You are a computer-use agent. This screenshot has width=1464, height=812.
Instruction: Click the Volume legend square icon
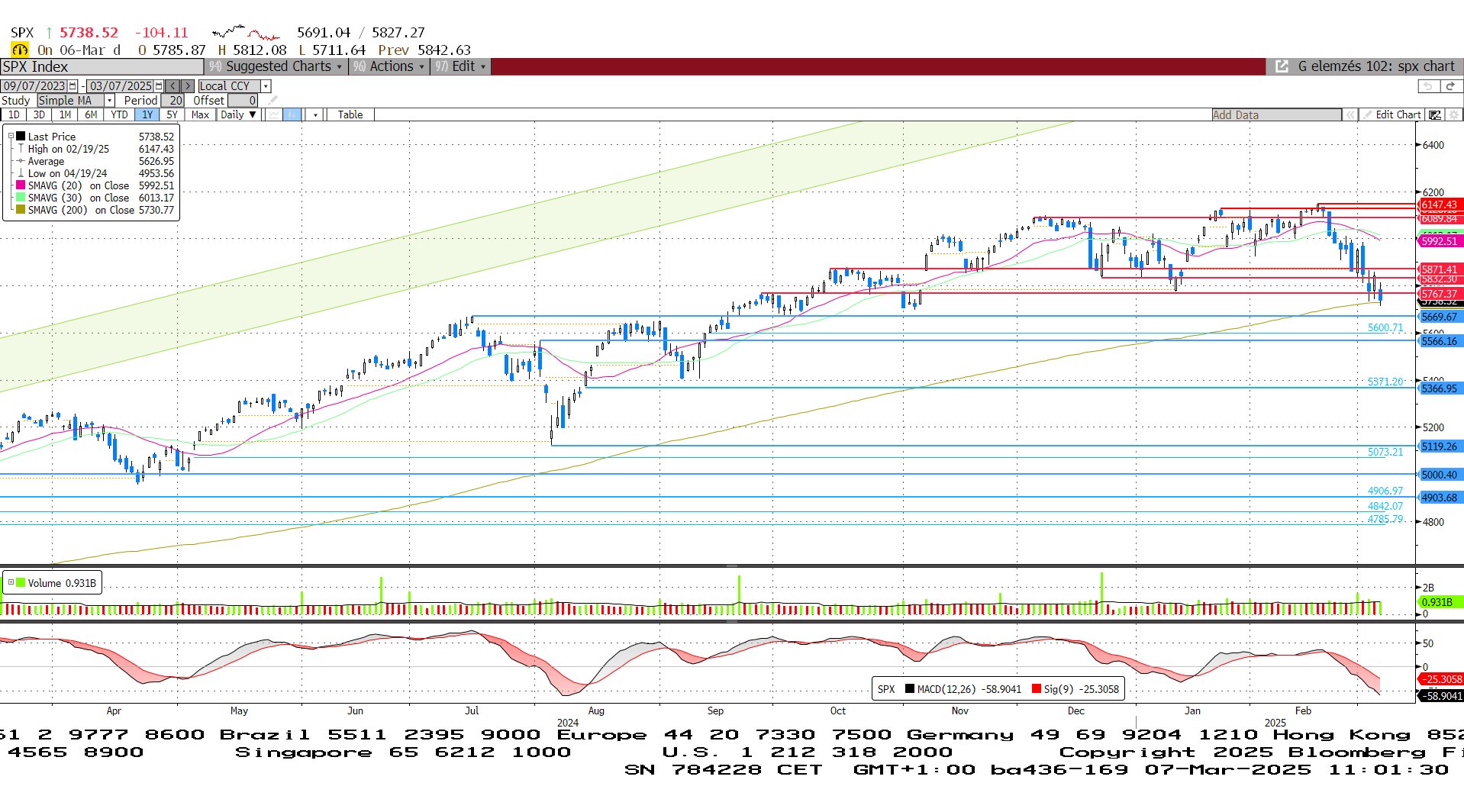[x=21, y=583]
